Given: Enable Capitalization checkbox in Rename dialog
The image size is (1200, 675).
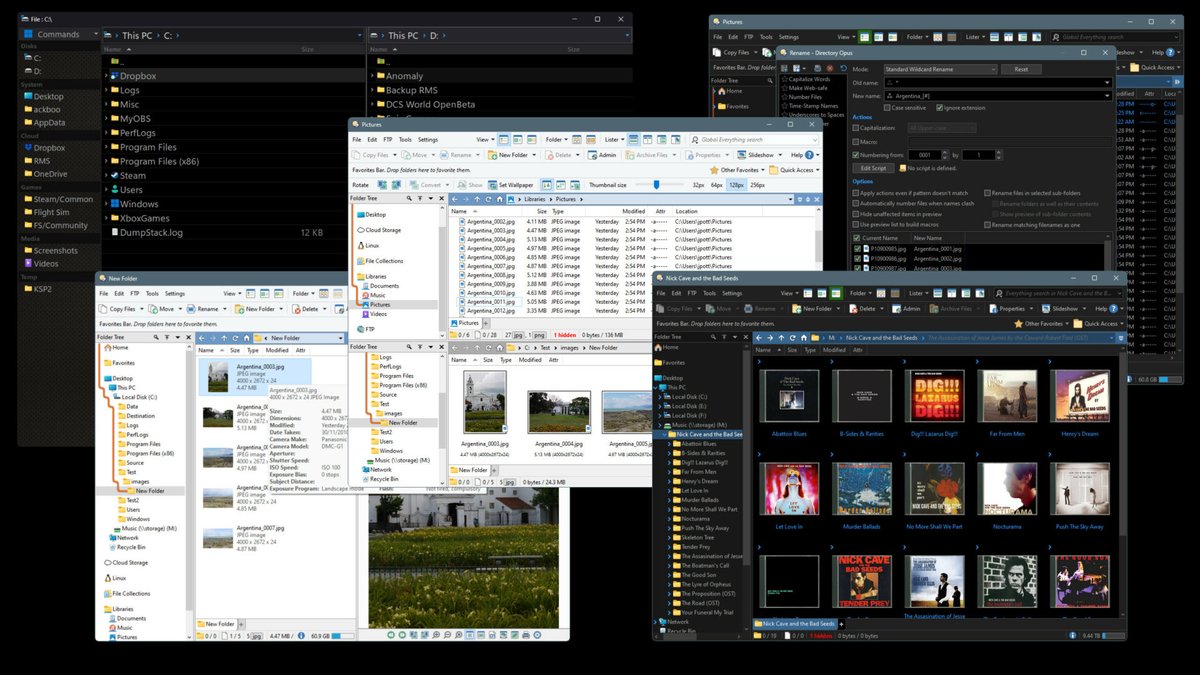Looking at the screenshot, I should pyautogui.click(x=855, y=128).
